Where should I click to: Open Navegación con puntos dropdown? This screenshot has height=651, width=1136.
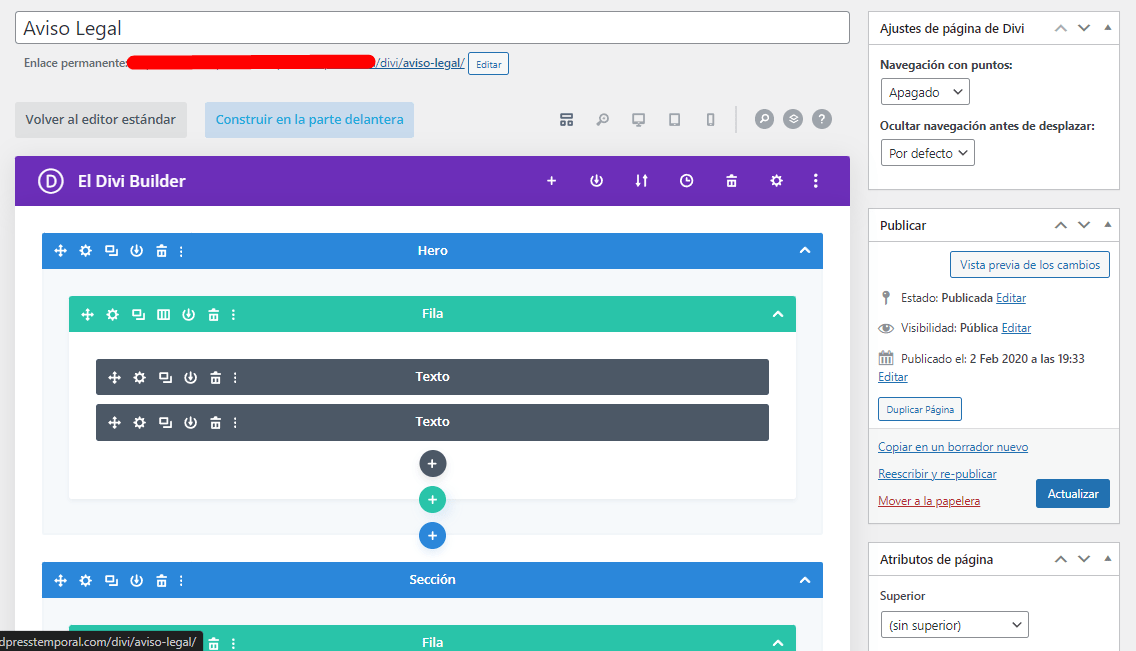tap(925, 92)
